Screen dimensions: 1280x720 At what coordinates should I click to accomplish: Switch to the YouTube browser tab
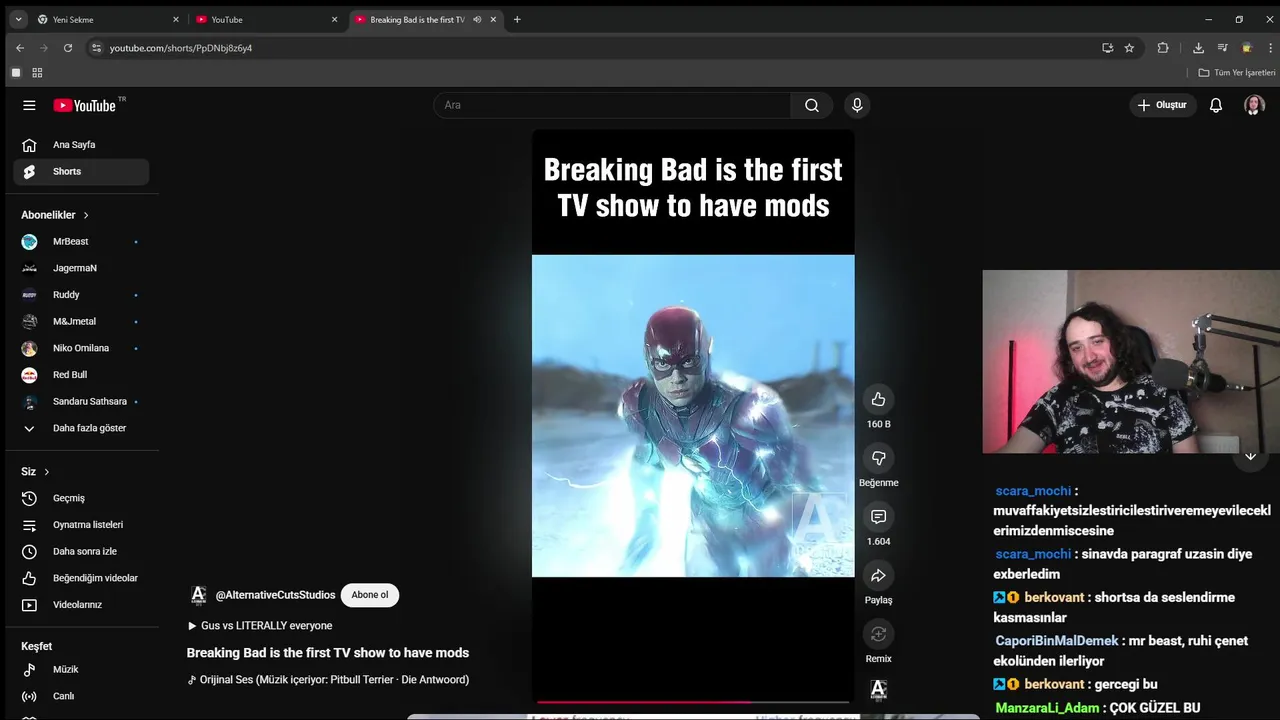click(x=267, y=19)
